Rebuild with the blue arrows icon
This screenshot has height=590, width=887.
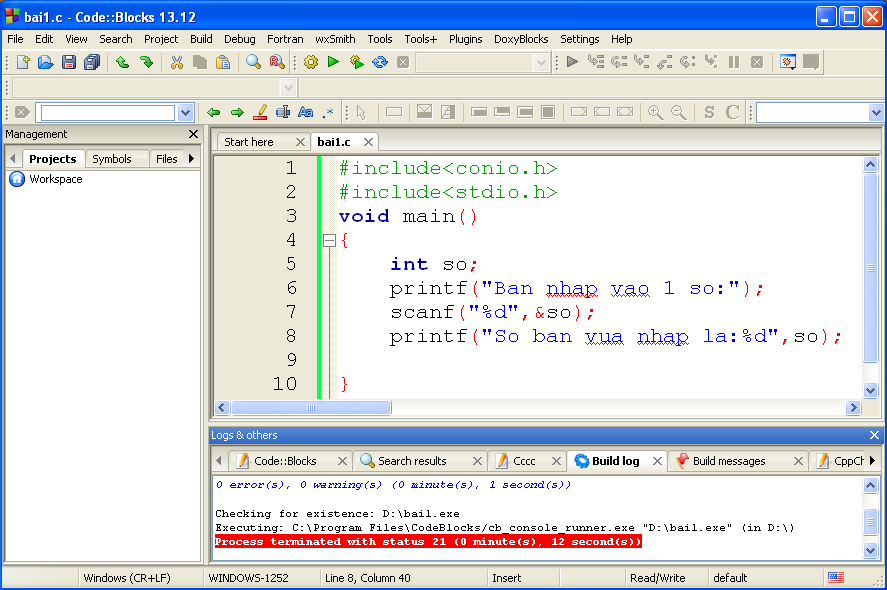tap(380, 62)
